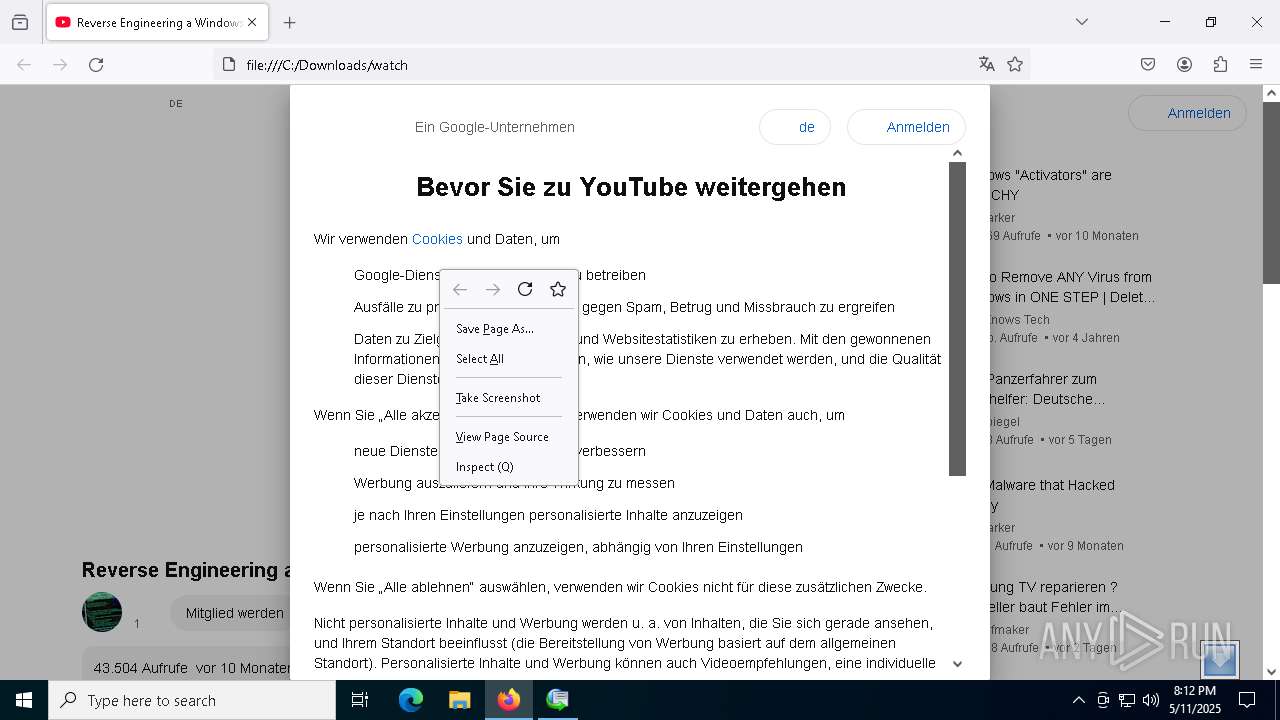Screen dimensions: 1280x720
Task: Click the toolbar reload button
Action: point(96,65)
